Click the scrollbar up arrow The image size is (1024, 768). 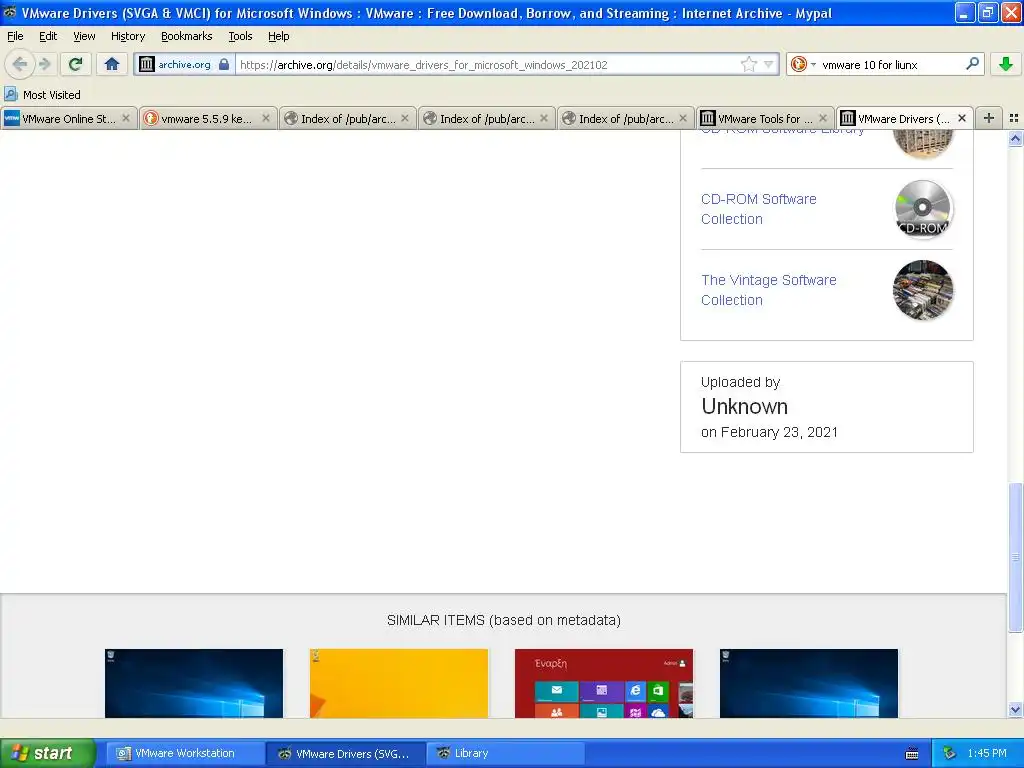[1015, 138]
